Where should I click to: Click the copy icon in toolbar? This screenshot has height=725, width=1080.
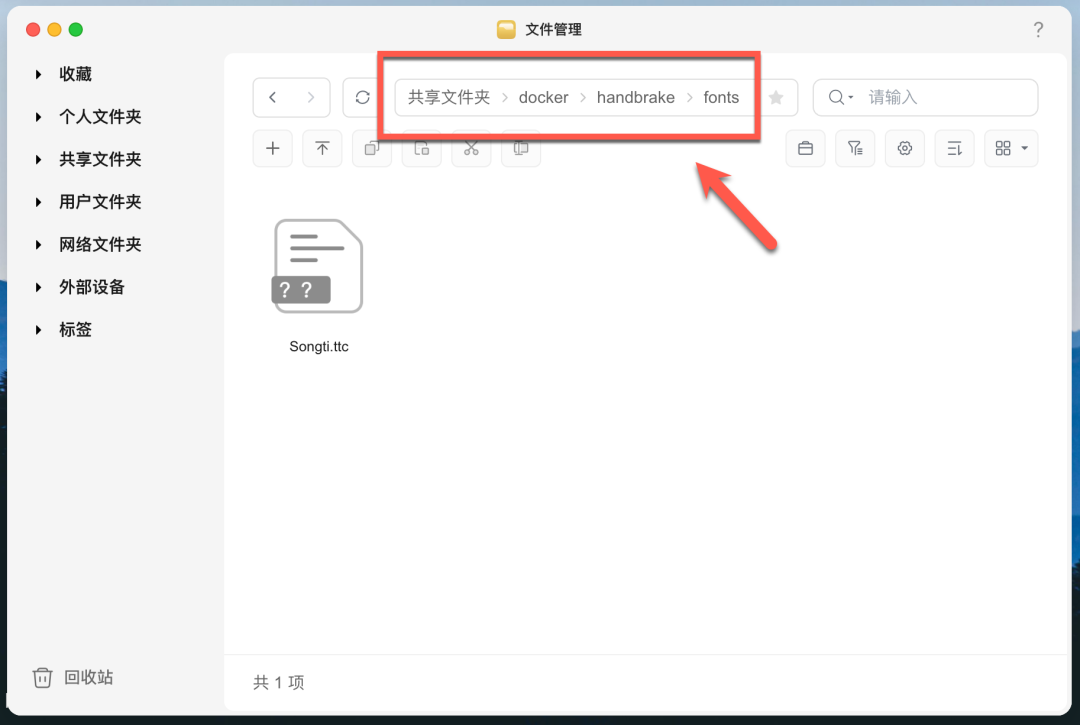click(372, 148)
